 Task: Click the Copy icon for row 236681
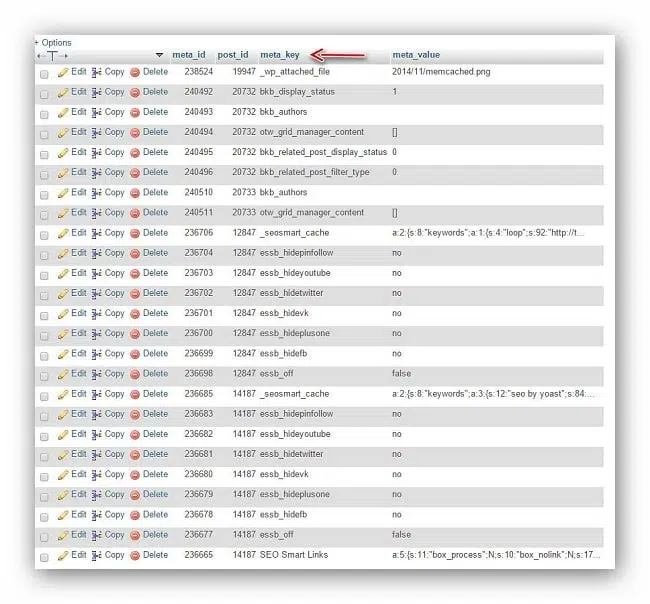pyautogui.click(x=97, y=455)
